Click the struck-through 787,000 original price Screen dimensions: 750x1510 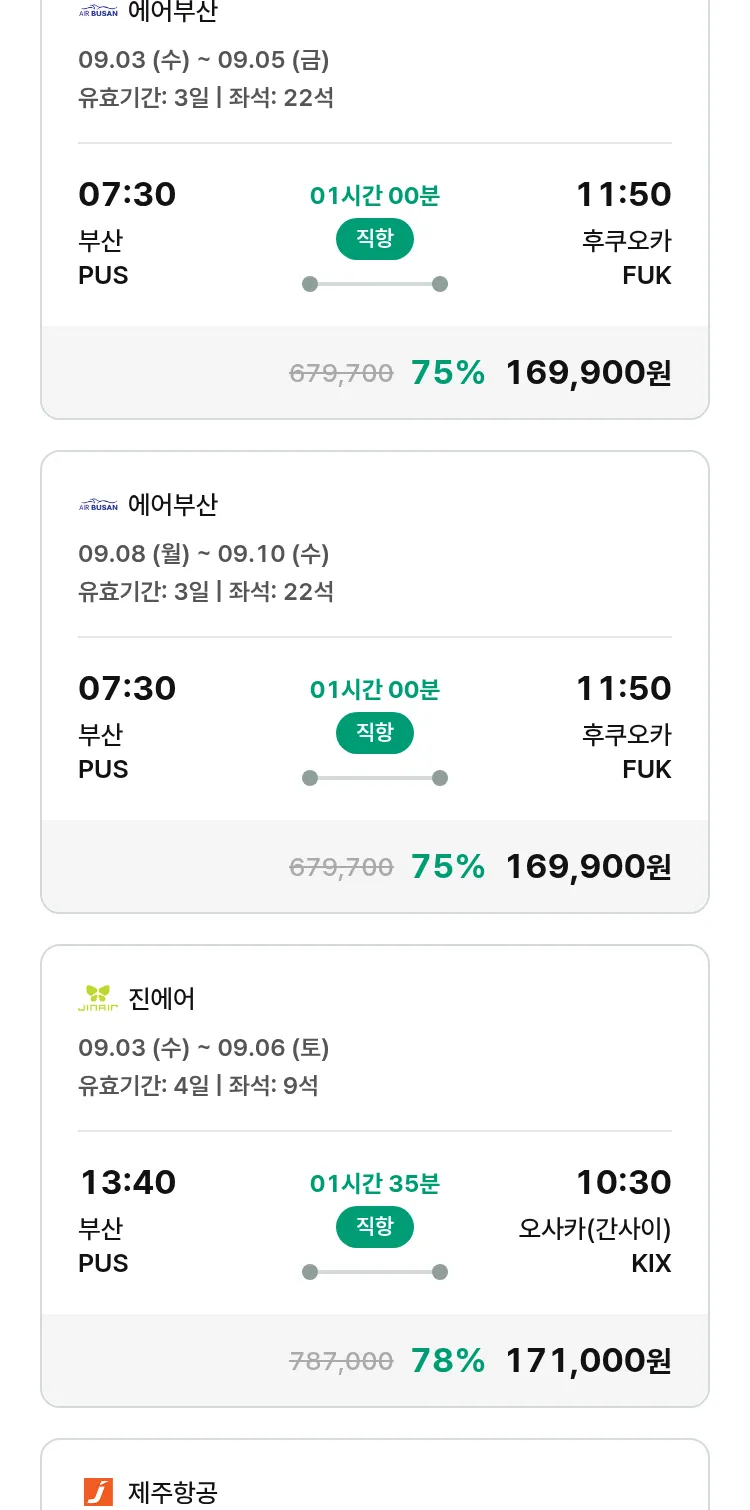point(341,1361)
